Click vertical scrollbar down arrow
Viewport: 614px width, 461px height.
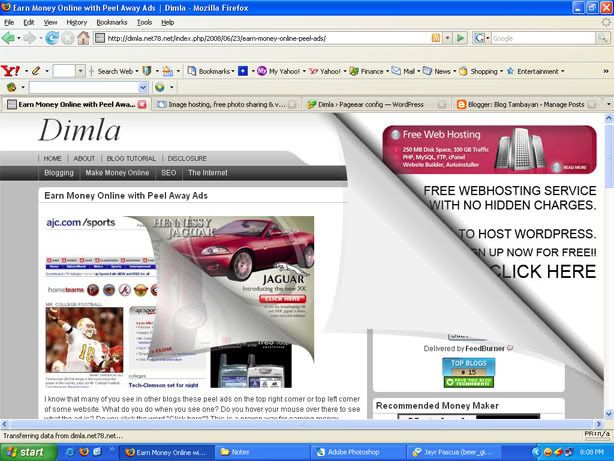tap(609, 414)
